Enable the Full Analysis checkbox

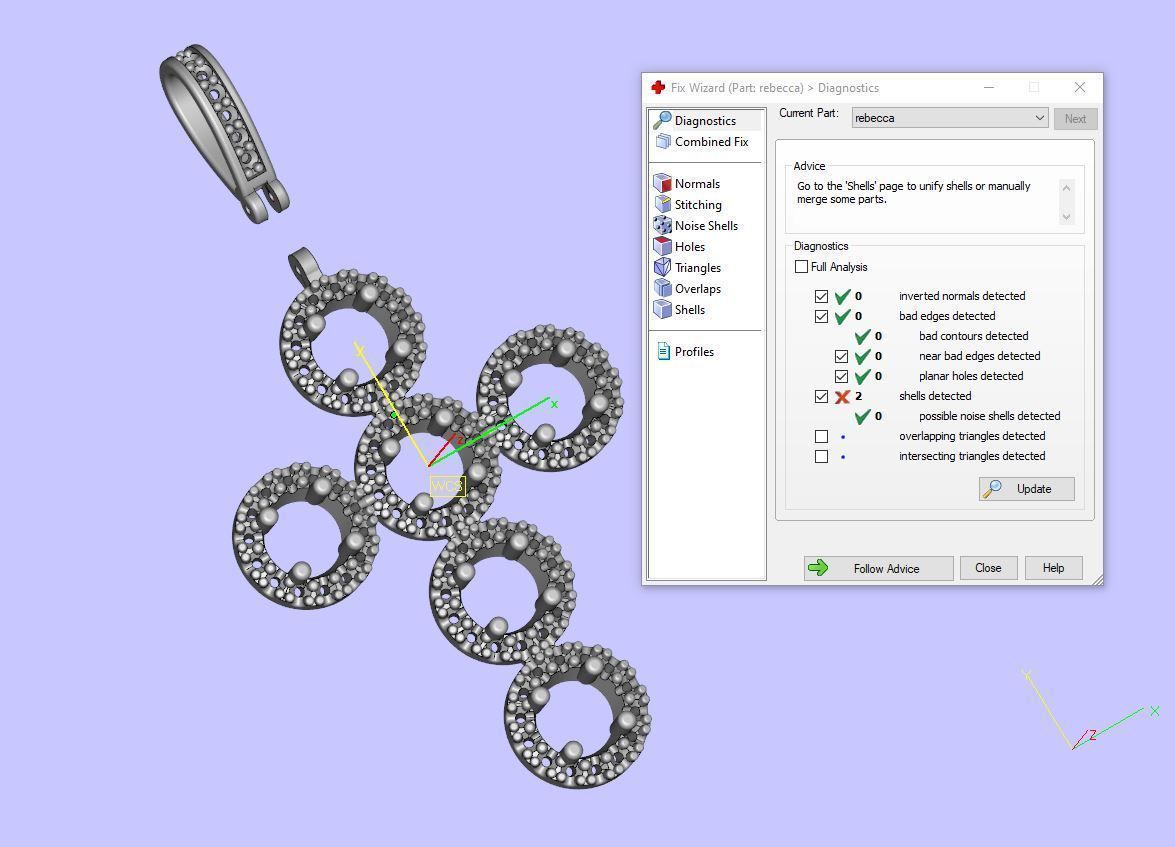point(801,267)
